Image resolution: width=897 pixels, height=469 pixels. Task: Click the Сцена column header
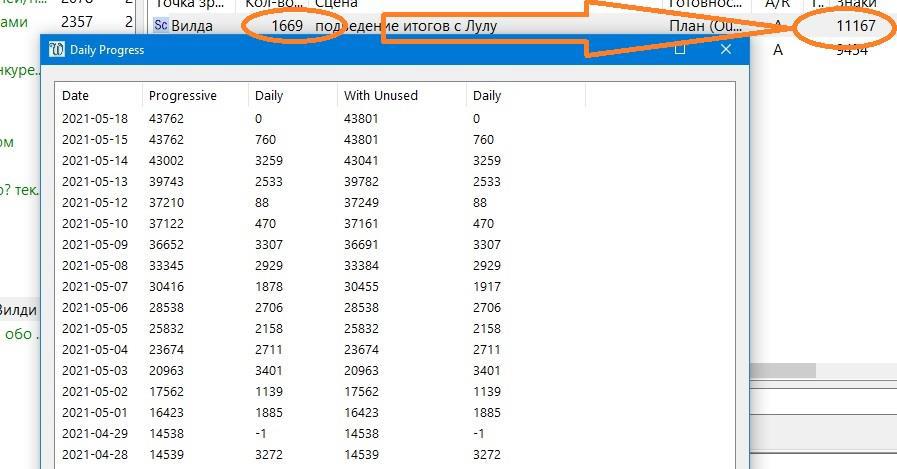coord(330,4)
